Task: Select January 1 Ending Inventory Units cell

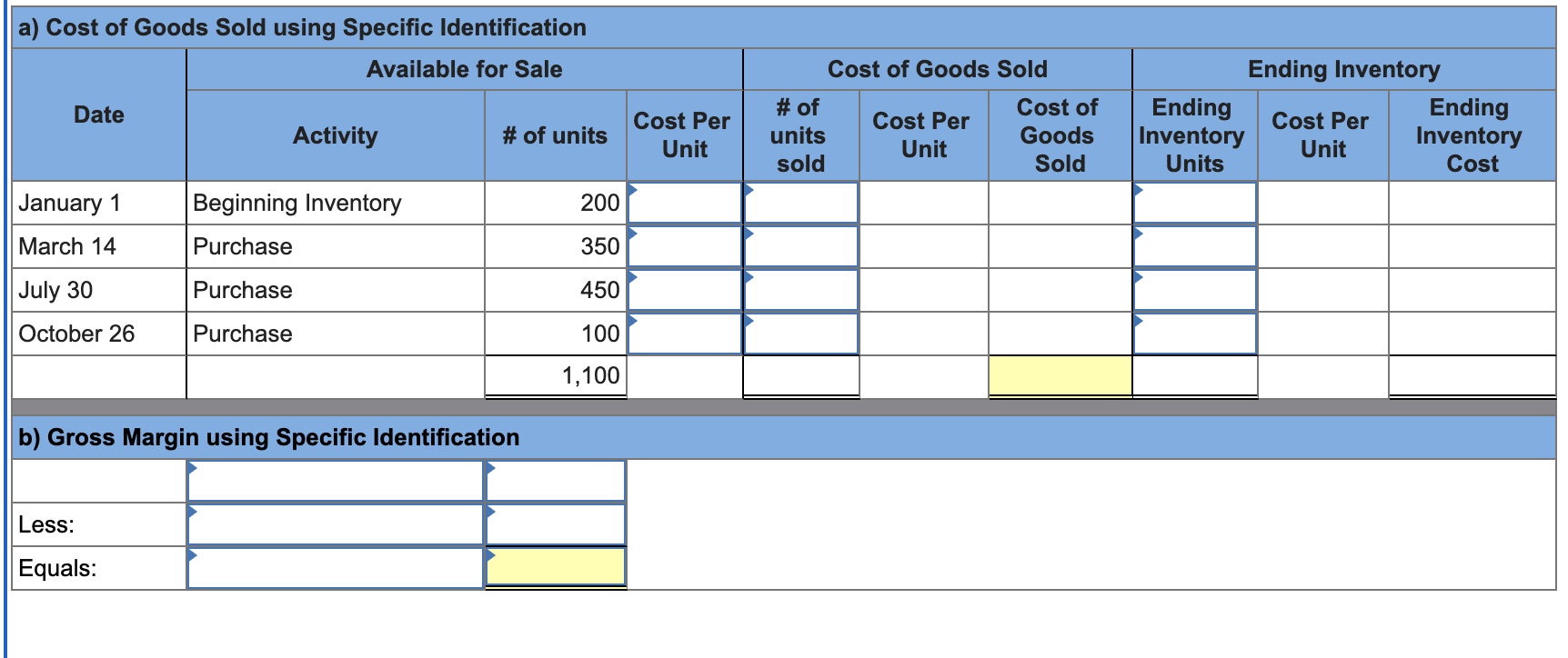Action: [x=1195, y=203]
